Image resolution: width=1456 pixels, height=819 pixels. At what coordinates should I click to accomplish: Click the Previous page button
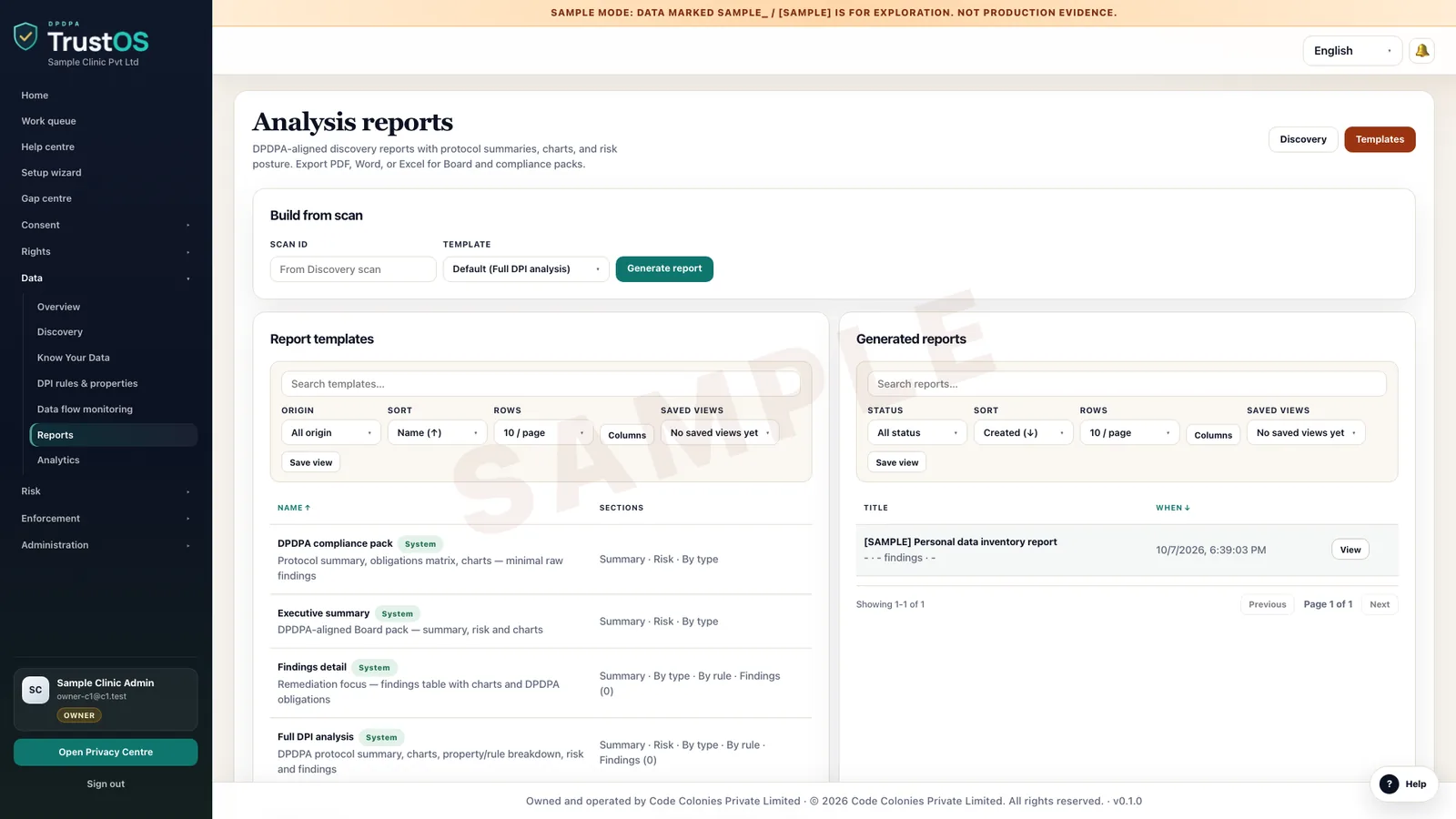[1267, 604]
